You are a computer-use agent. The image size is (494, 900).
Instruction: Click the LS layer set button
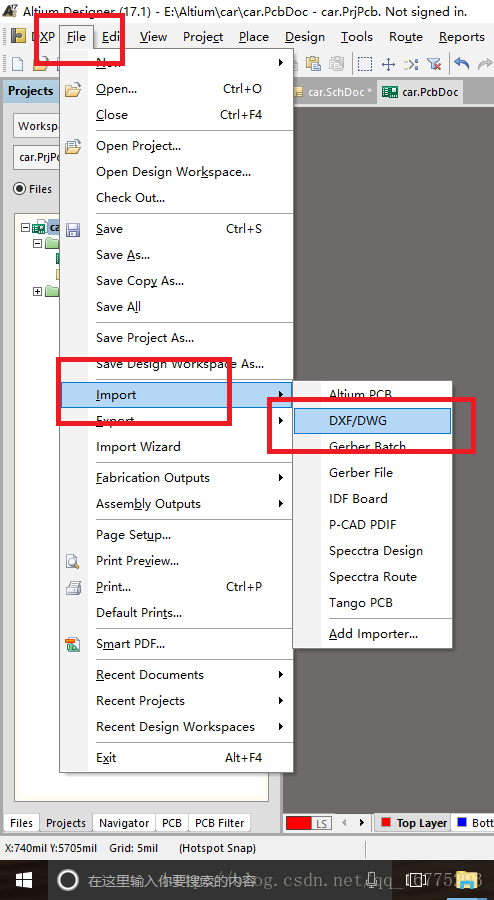pyautogui.click(x=321, y=823)
